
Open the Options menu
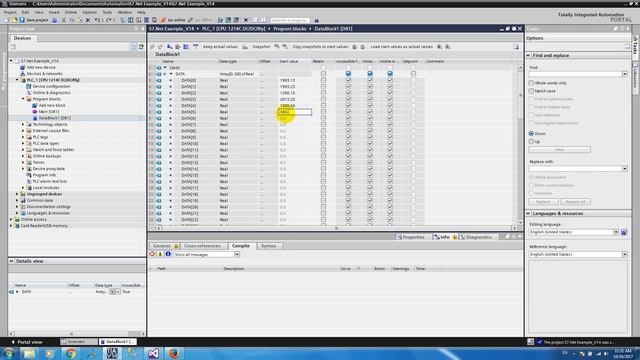click(x=89, y=12)
